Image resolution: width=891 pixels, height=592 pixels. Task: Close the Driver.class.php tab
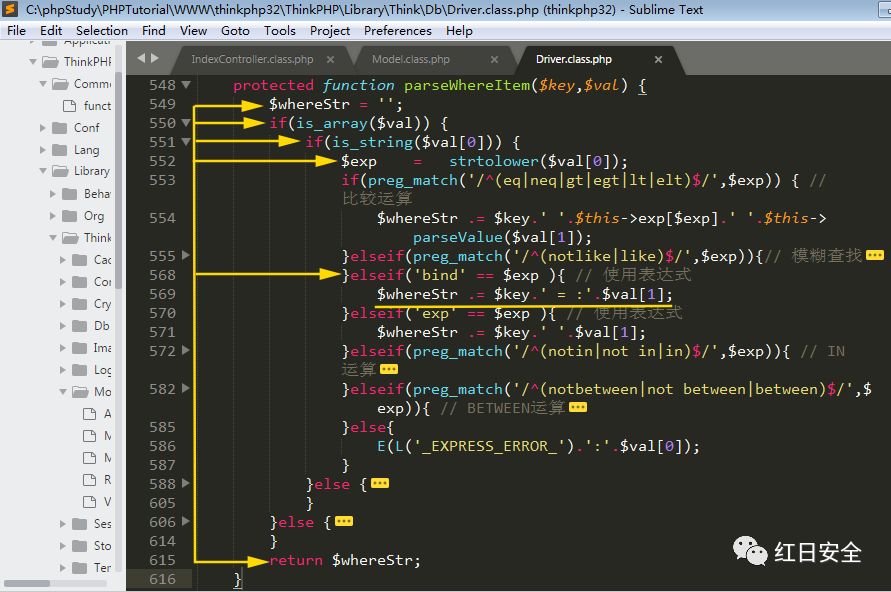click(x=658, y=59)
